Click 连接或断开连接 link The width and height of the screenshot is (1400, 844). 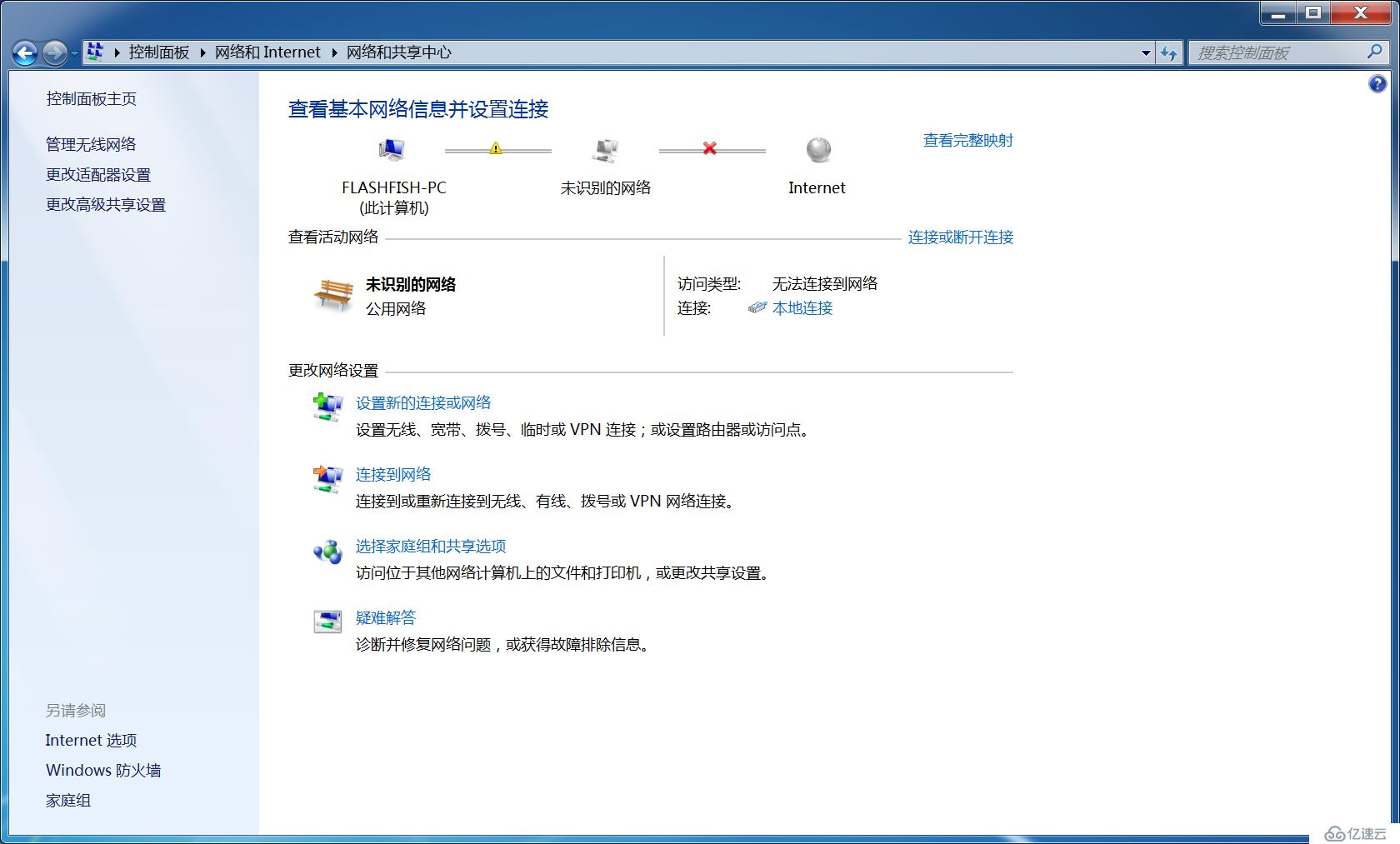(961, 237)
